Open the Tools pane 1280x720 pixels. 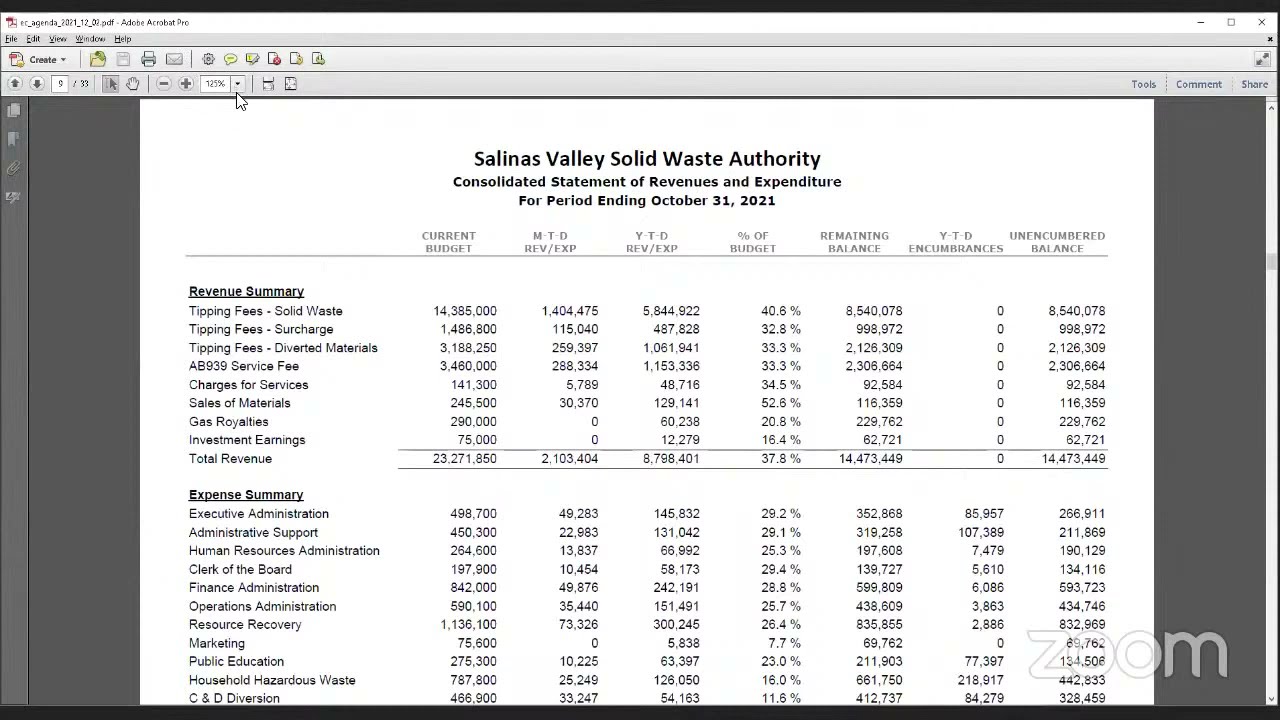click(1144, 84)
